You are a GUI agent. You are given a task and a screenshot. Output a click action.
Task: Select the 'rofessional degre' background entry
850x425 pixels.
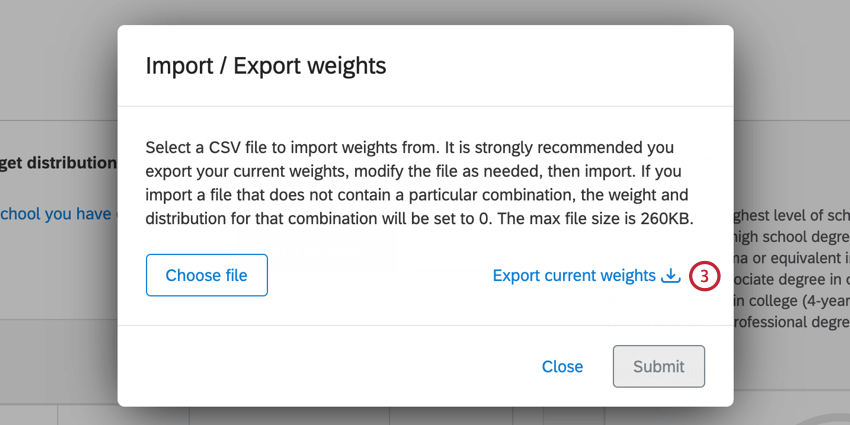pos(791,323)
